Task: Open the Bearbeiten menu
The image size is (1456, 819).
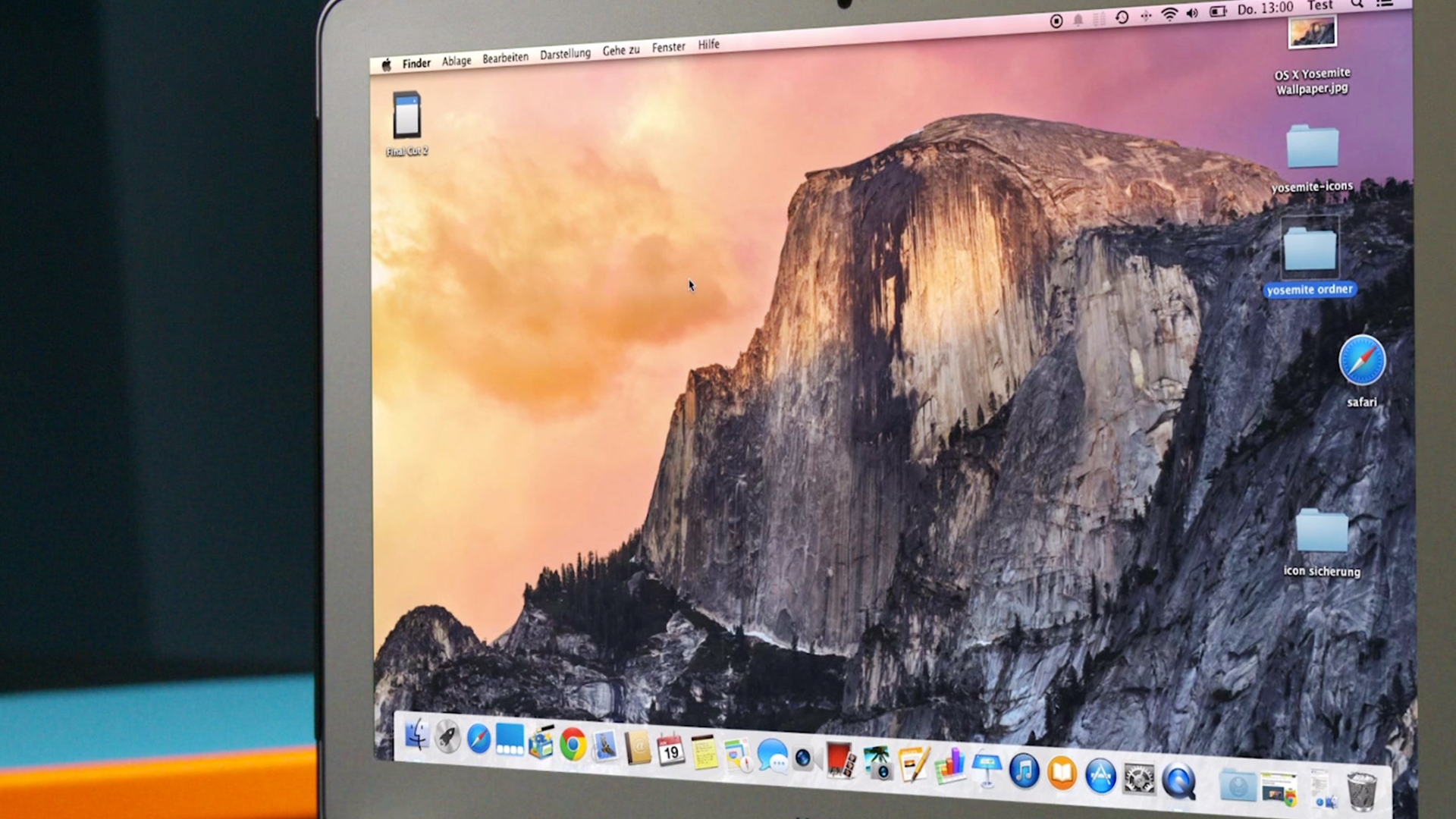Action: click(505, 58)
